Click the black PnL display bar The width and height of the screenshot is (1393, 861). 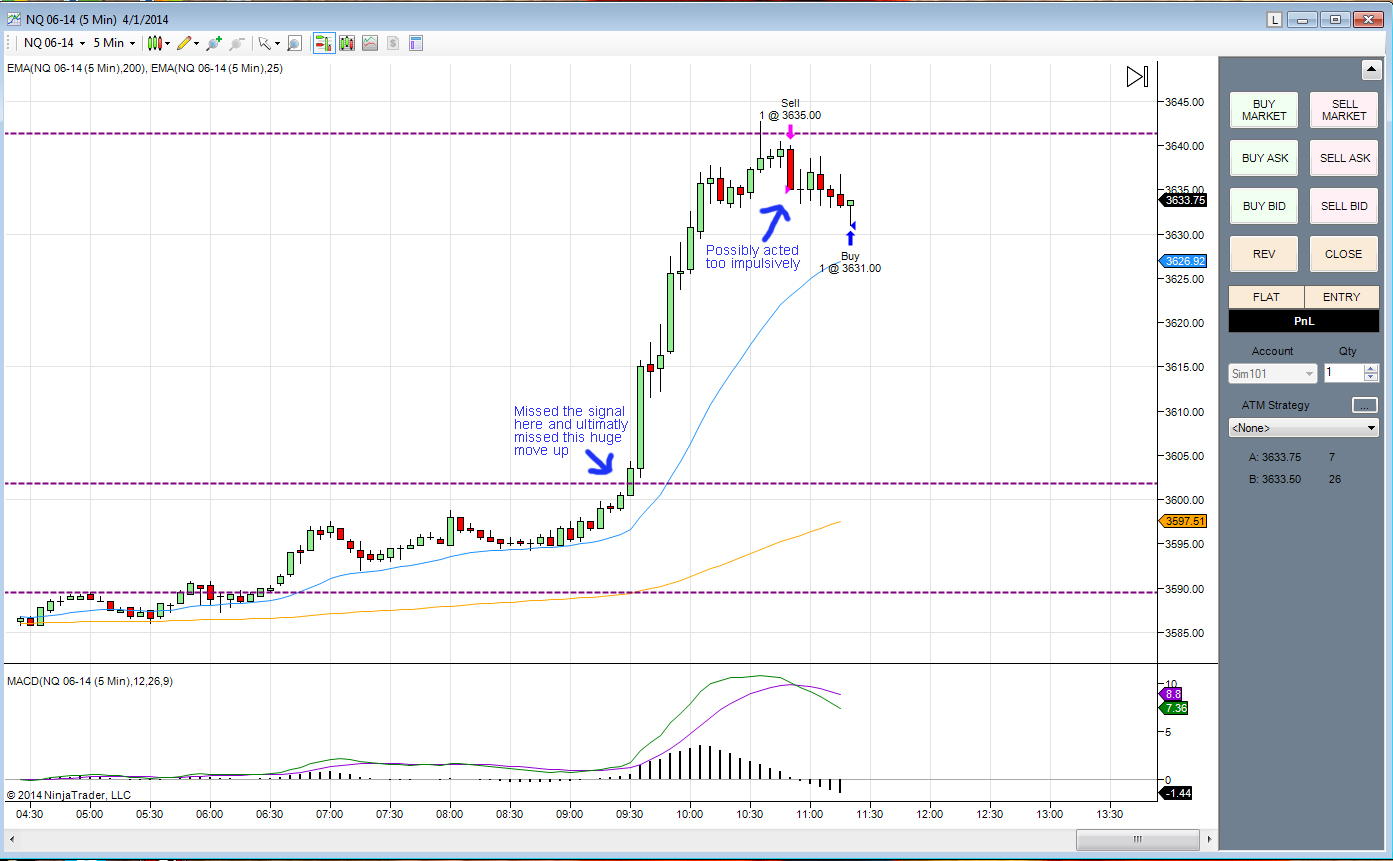(1303, 321)
